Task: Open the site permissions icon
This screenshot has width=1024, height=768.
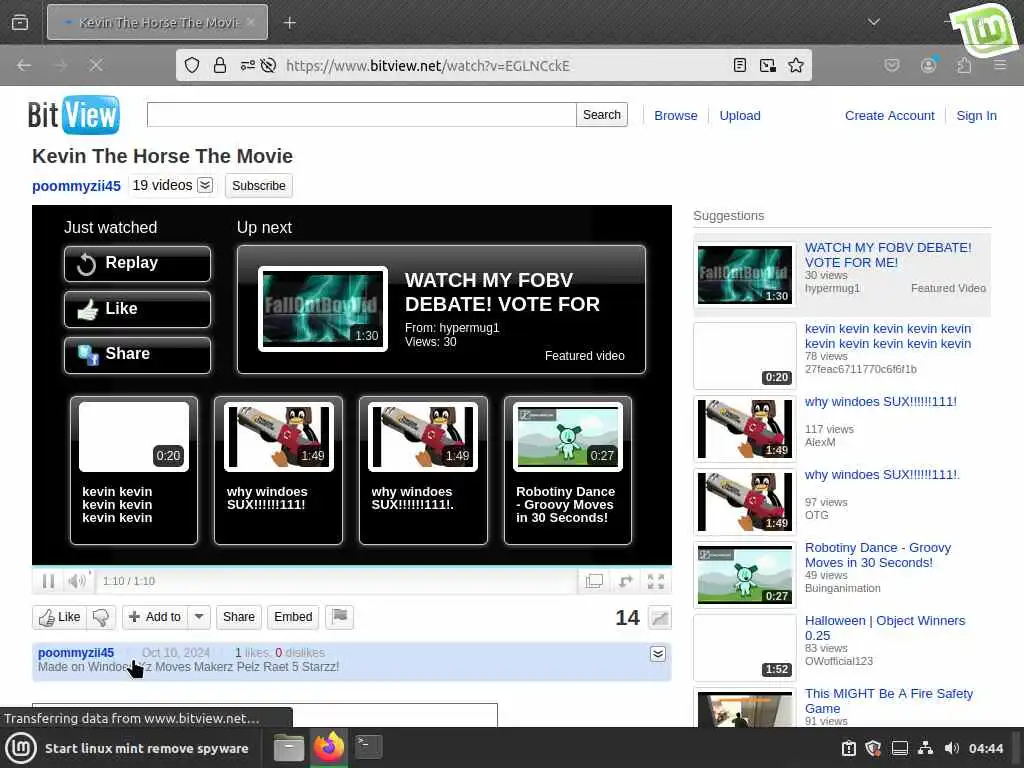Action: [248, 65]
